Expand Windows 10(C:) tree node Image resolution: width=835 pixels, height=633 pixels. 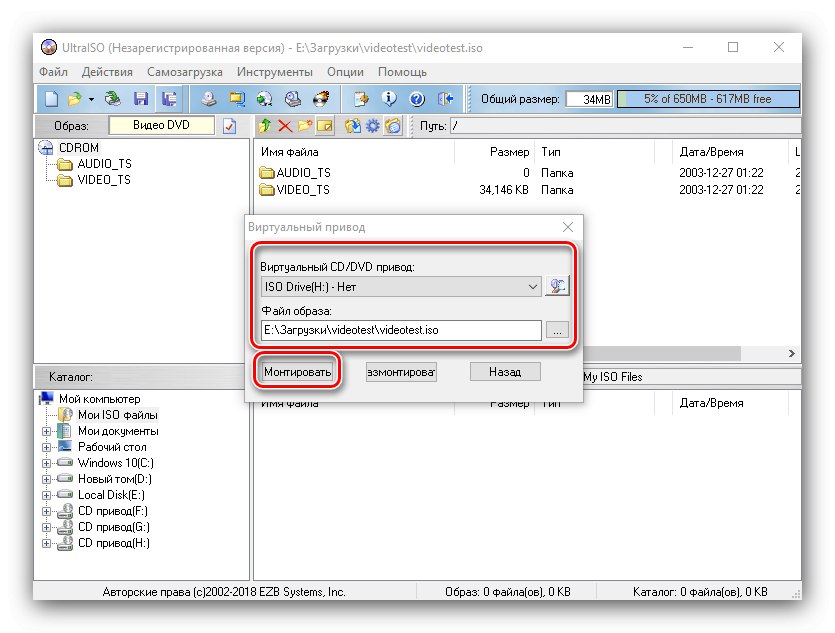[x=46, y=463]
